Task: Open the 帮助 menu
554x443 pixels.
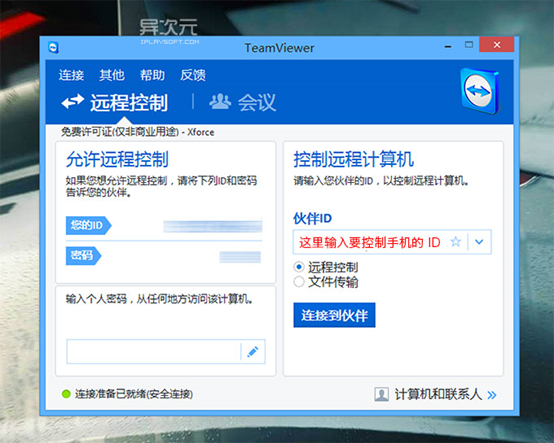Action: pyautogui.click(x=152, y=75)
